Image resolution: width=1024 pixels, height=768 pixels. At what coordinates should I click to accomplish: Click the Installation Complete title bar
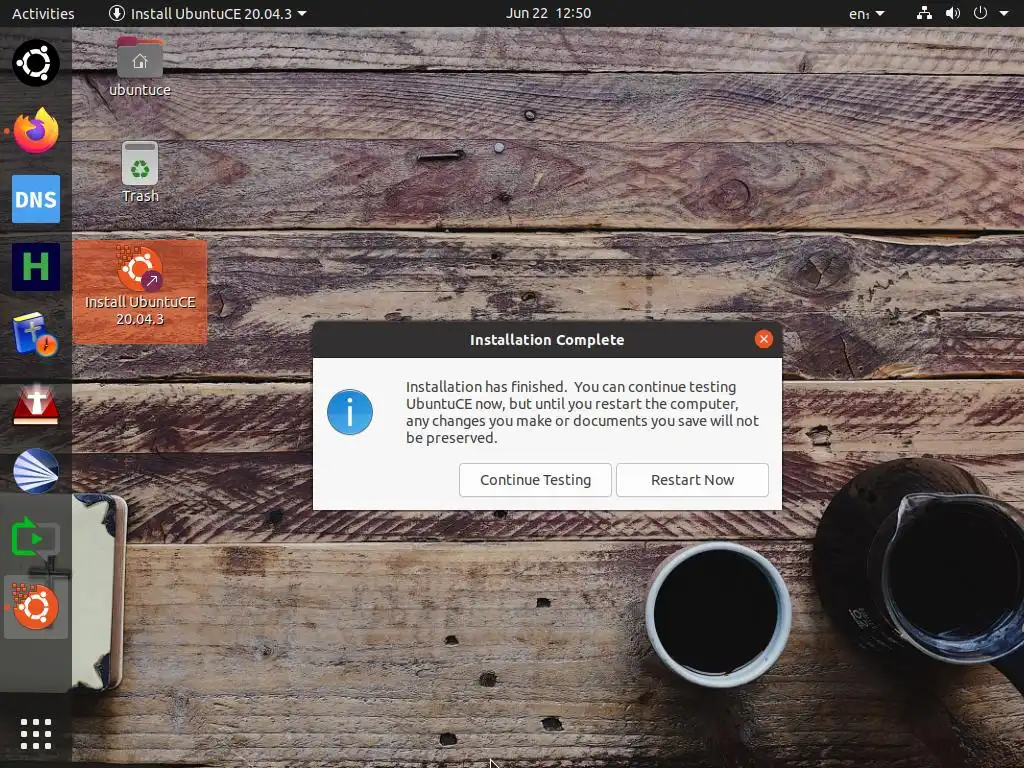547,340
